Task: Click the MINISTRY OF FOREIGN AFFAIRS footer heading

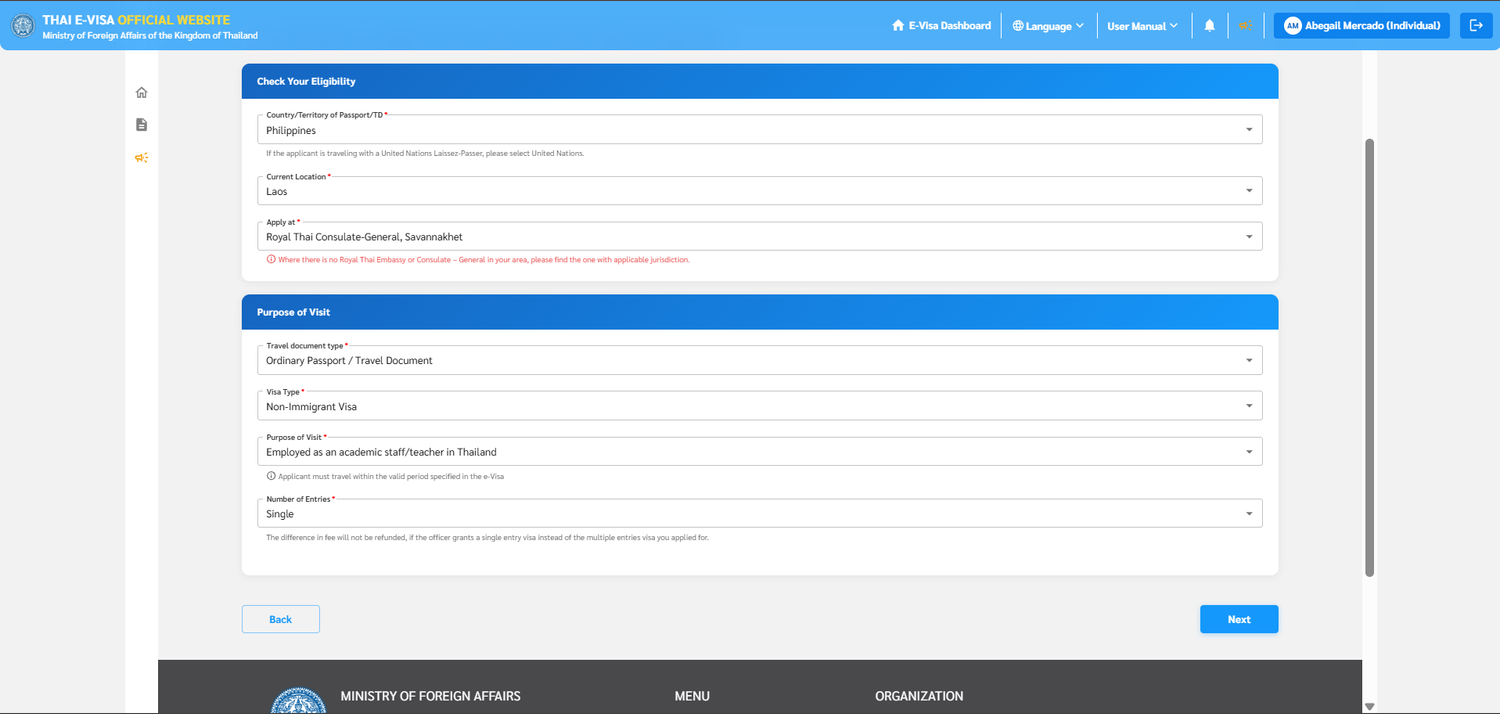Action: click(x=430, y=696)
